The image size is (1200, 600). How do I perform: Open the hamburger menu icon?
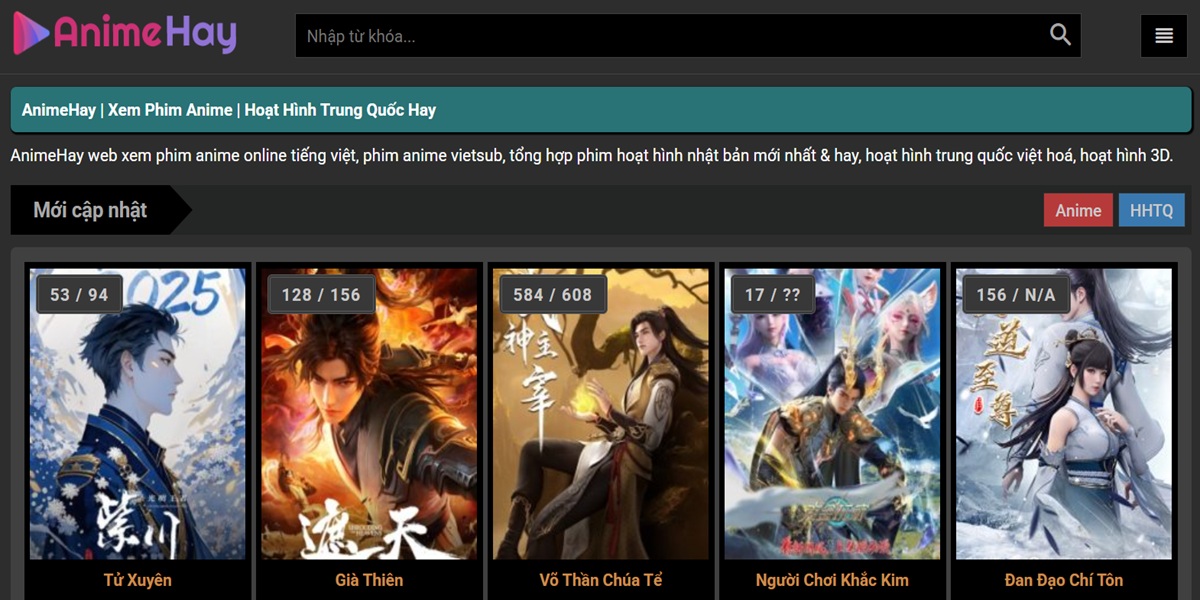(1163, 36)
